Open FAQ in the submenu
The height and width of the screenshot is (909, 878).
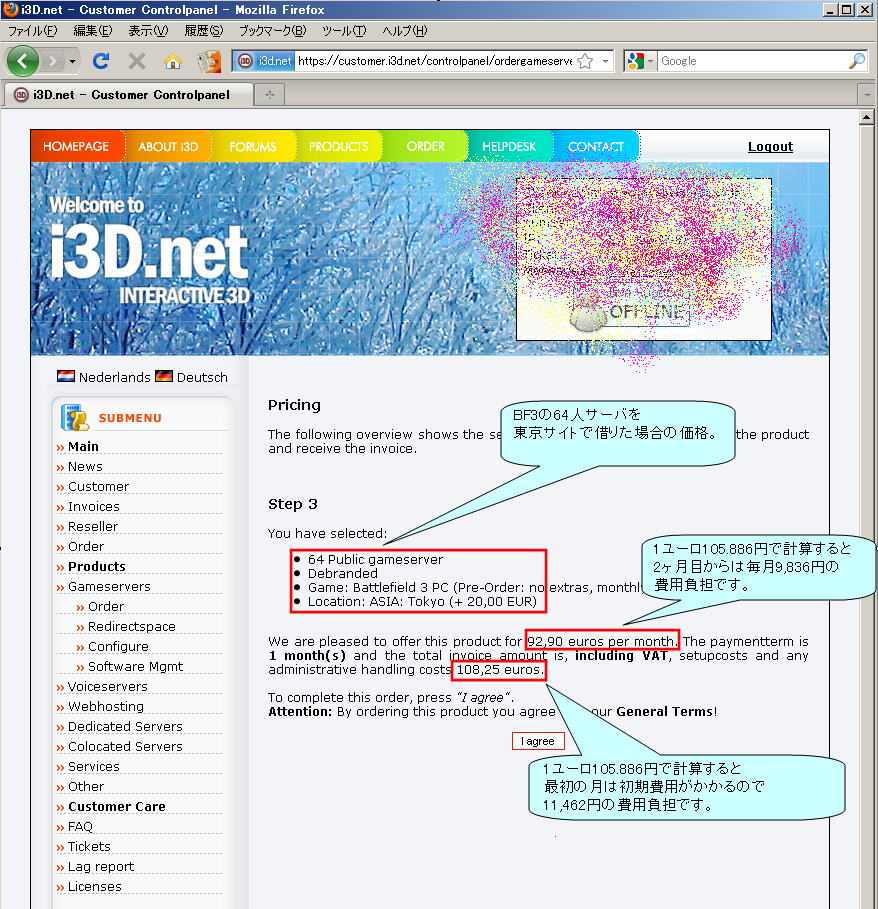pyautogui.click(x=80, y=827)
